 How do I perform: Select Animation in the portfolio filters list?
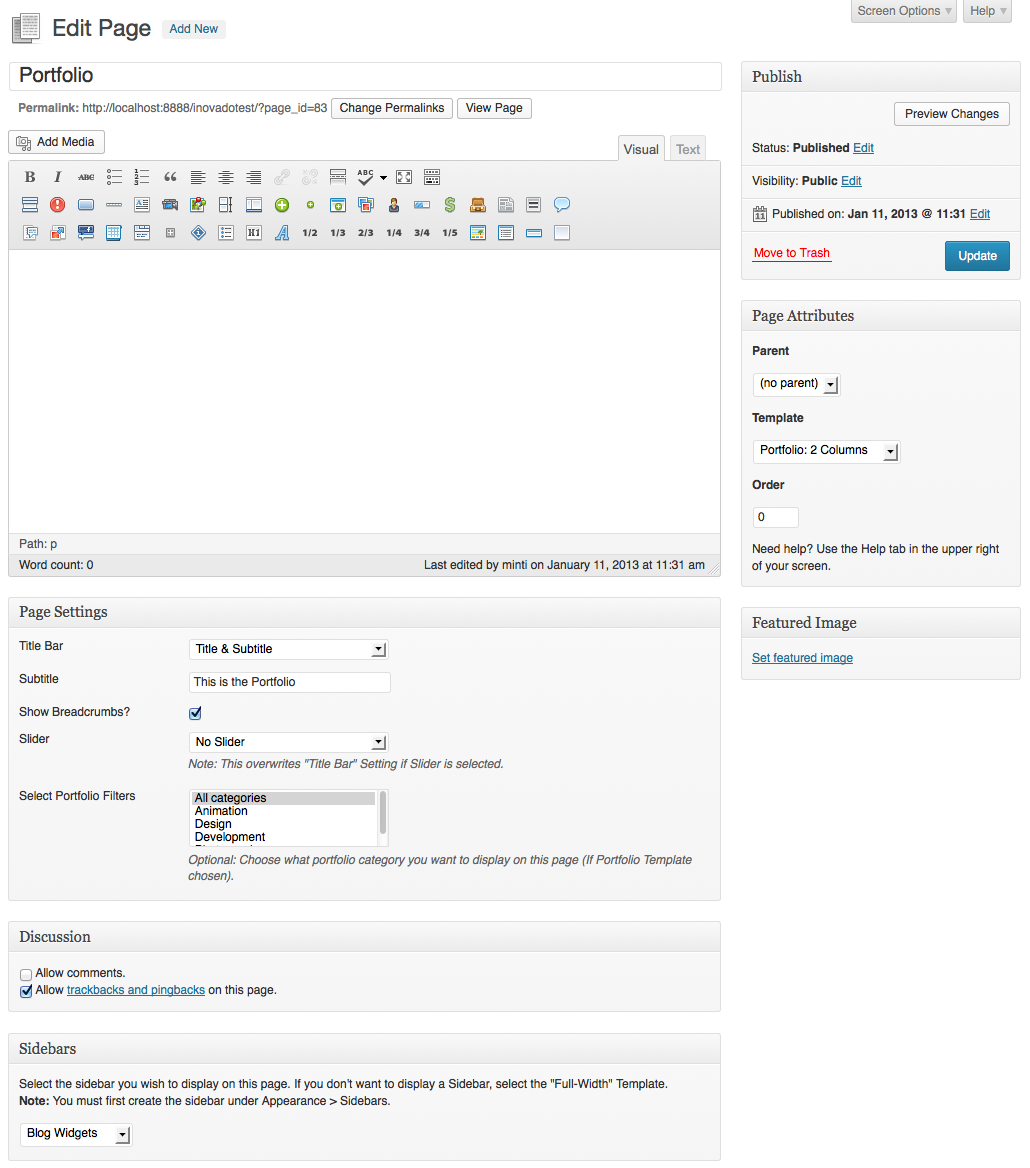tap(220, 811)
